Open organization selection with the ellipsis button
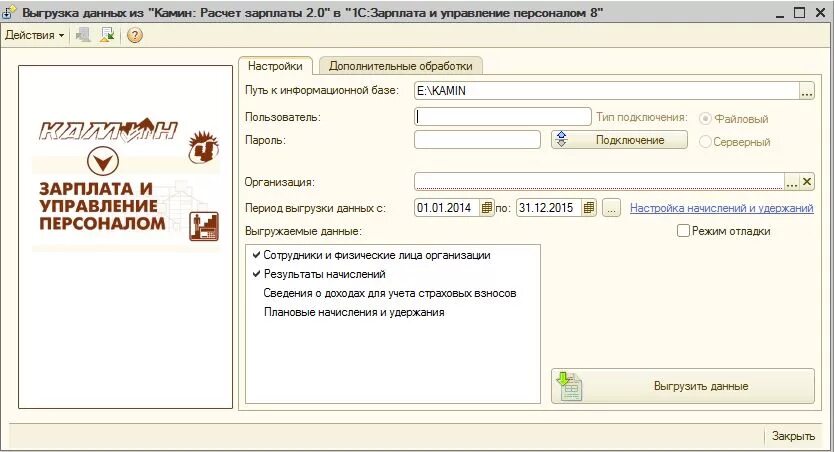Screen dimensions: 834x452 792,182
